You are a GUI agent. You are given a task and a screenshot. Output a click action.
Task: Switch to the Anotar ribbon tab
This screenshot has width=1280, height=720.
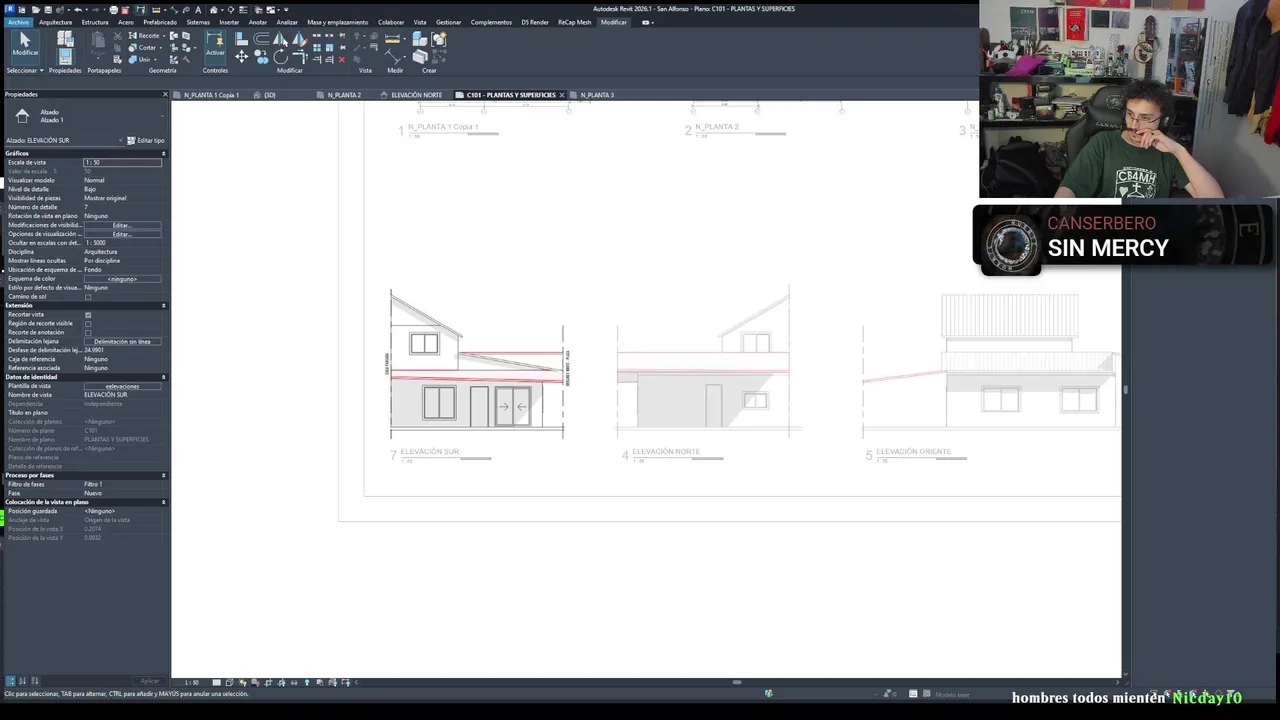point(258,22)
